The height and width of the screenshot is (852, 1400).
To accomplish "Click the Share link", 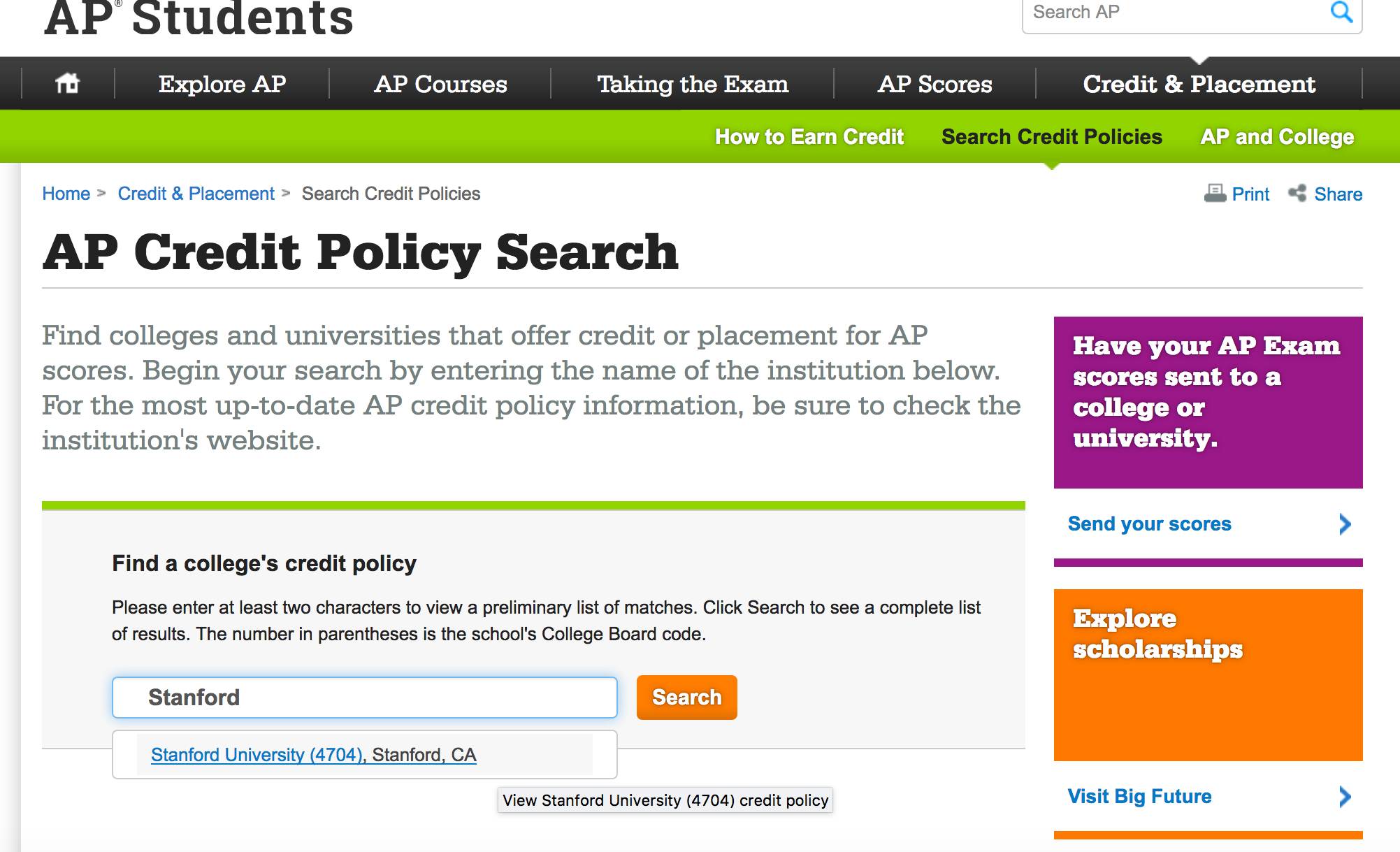I will point(1338,194).
